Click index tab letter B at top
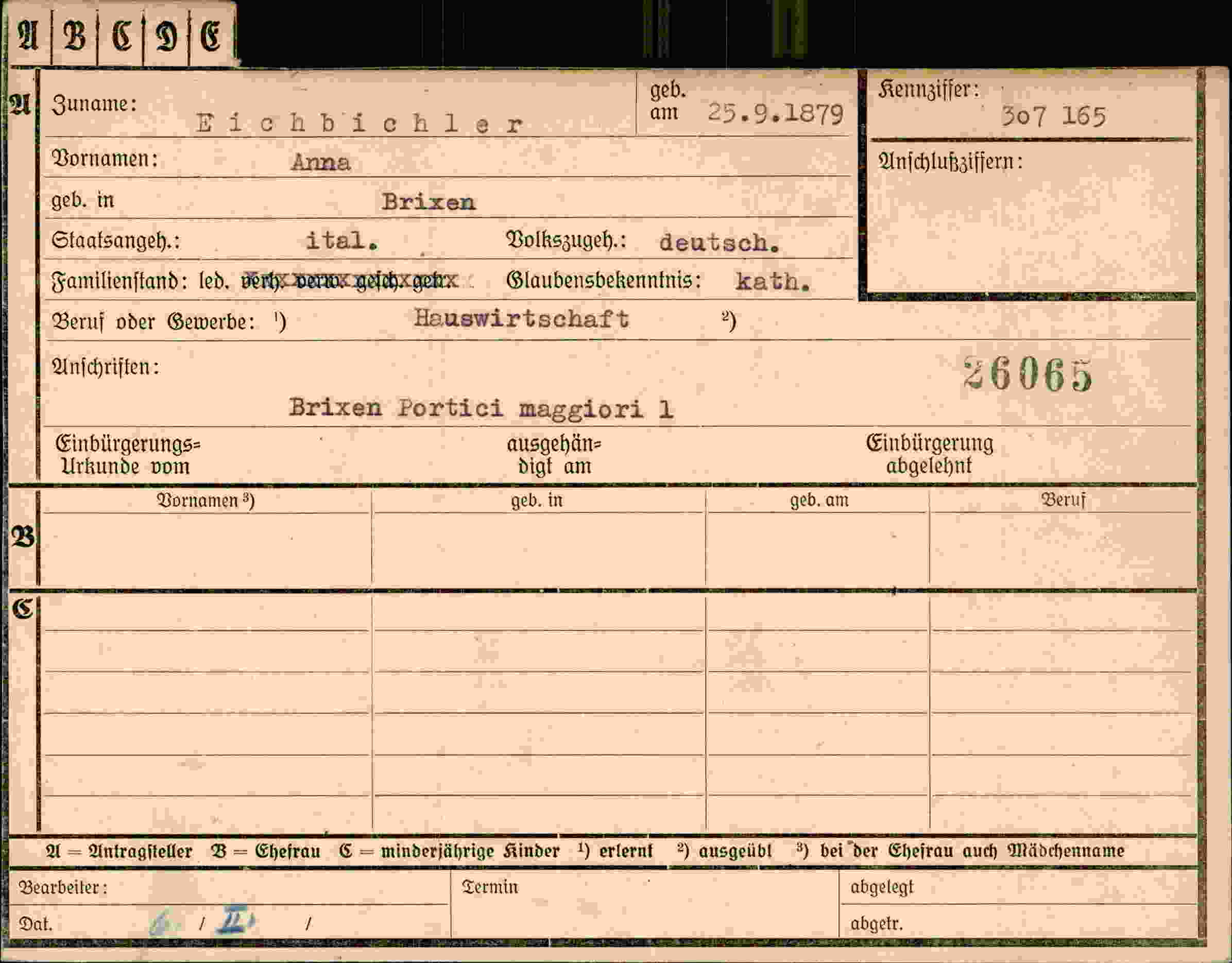 [74, 36]
